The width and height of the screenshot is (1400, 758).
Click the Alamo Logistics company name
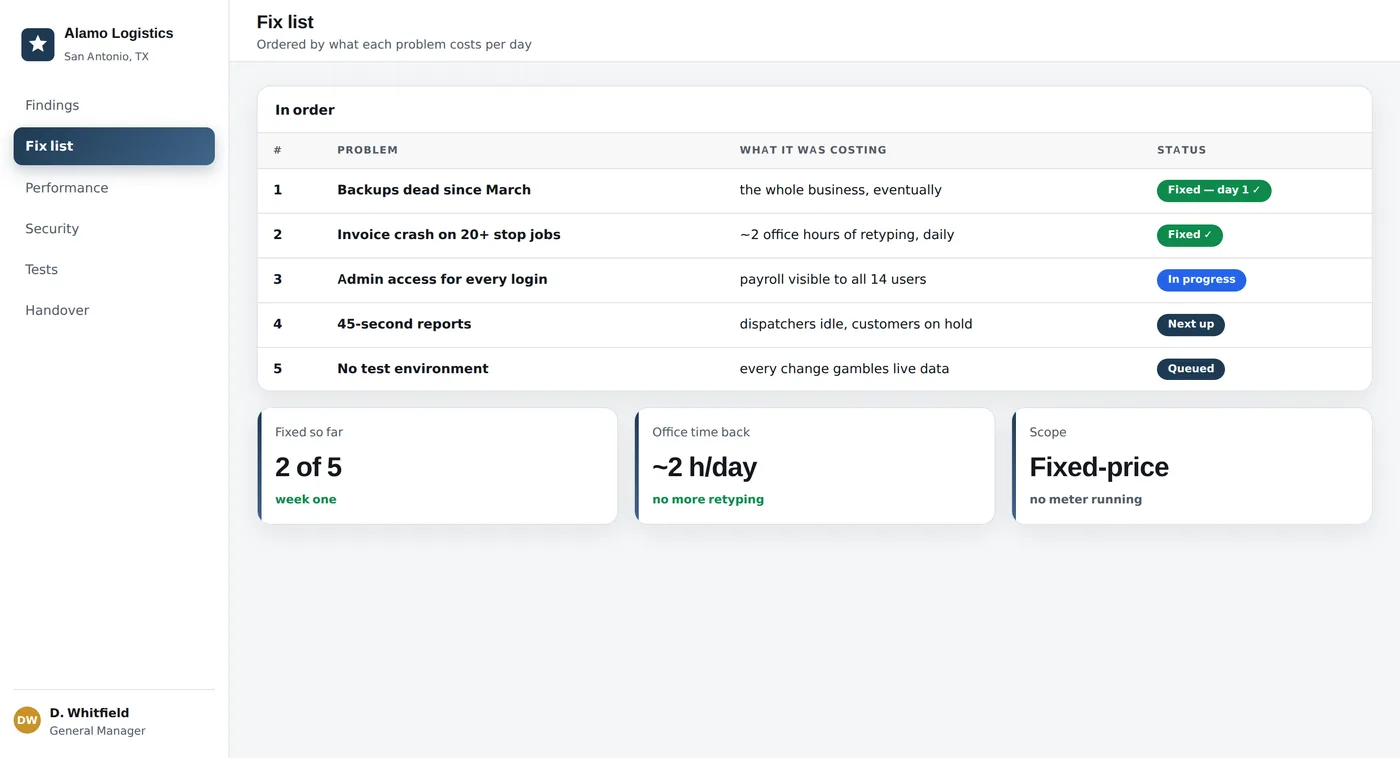(119, 33)
